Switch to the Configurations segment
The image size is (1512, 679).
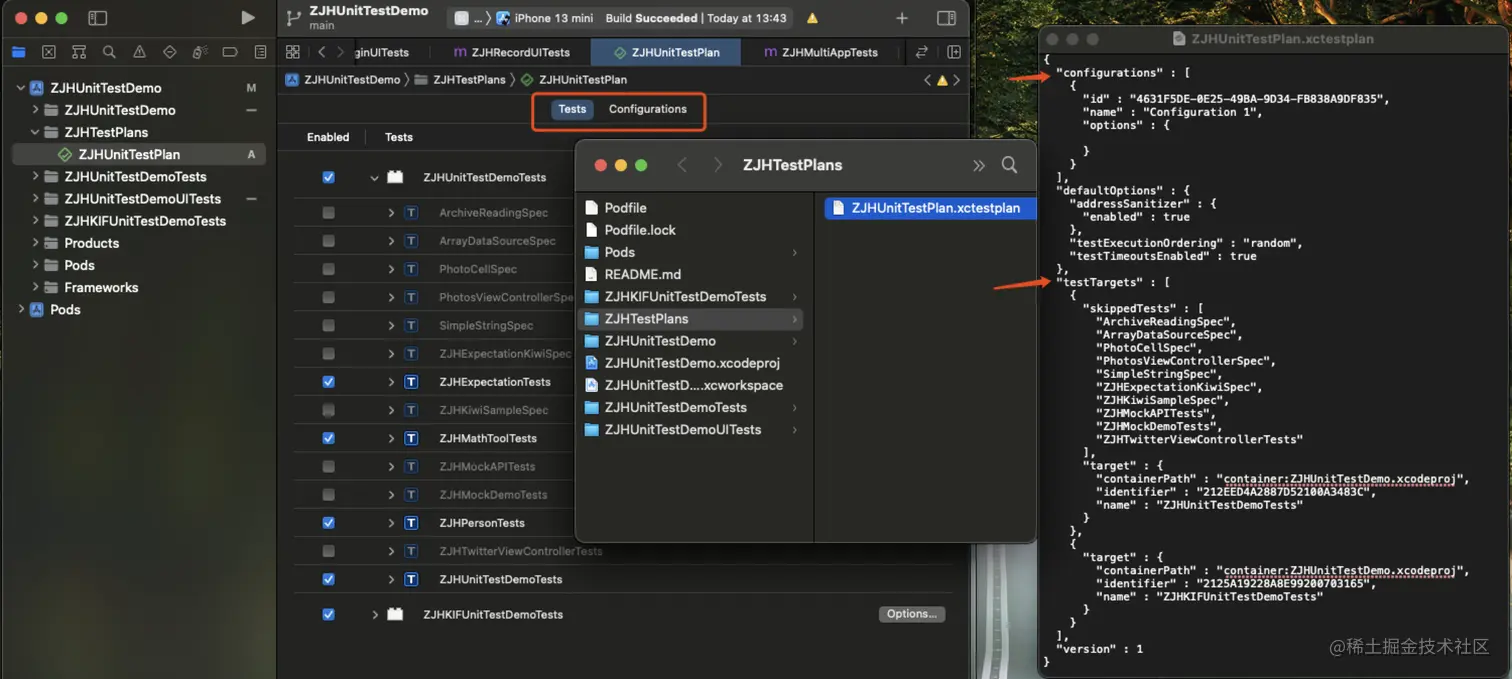pyautogui.click(x=648, y=109)
